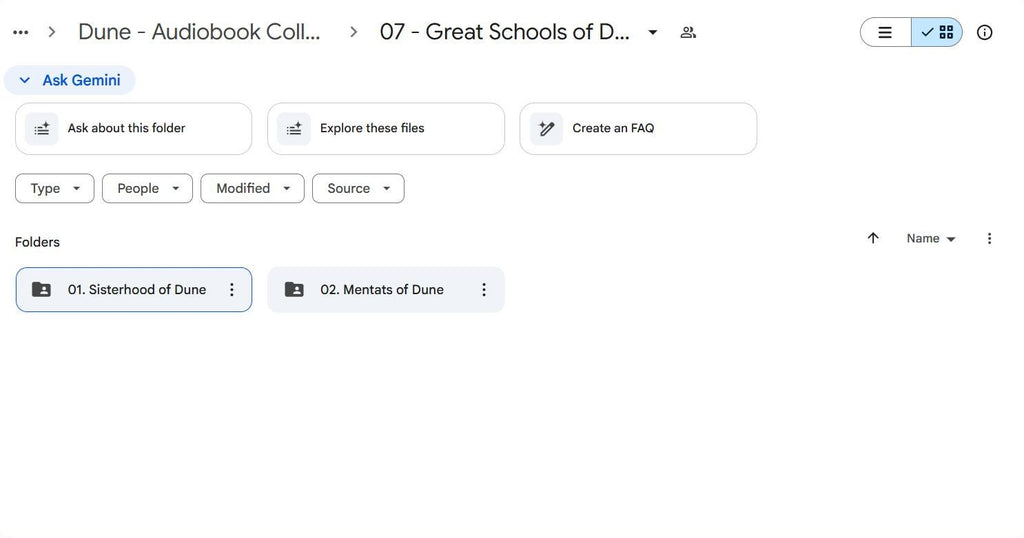
Task: Reverse sort direction arrow icon
Action: (x=873, y=238)
